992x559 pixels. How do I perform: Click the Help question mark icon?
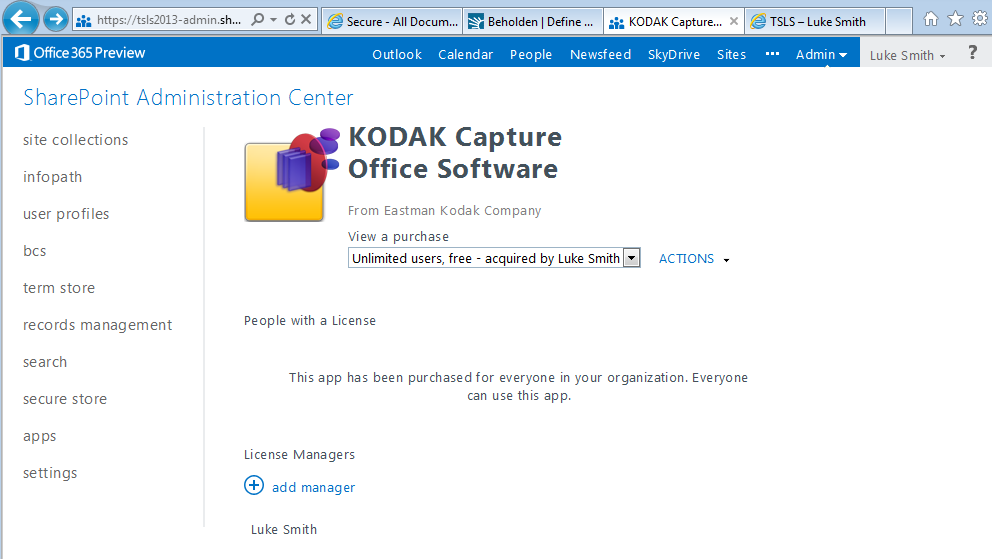click(x=972, y=54)
